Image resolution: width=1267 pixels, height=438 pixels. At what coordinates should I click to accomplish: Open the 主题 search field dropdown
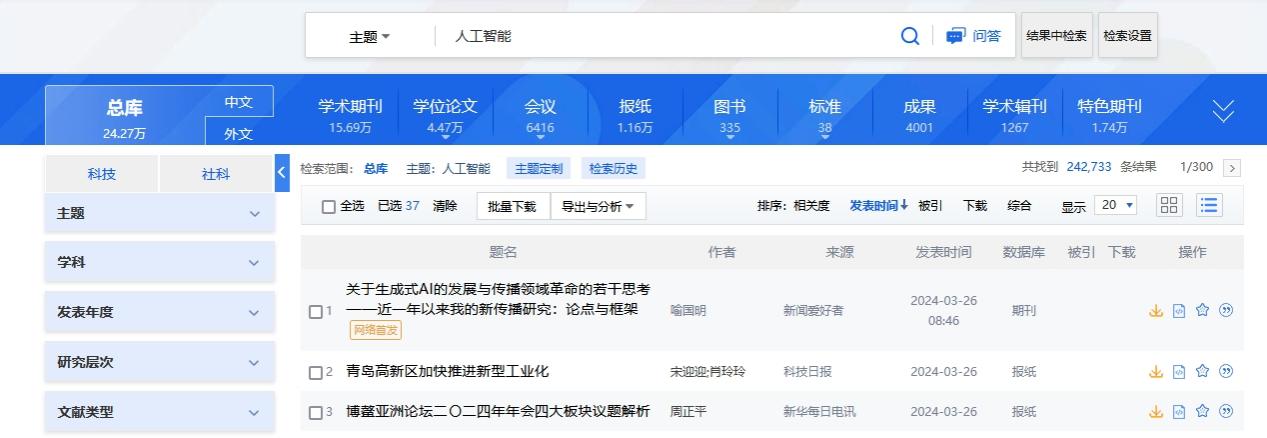369,37
